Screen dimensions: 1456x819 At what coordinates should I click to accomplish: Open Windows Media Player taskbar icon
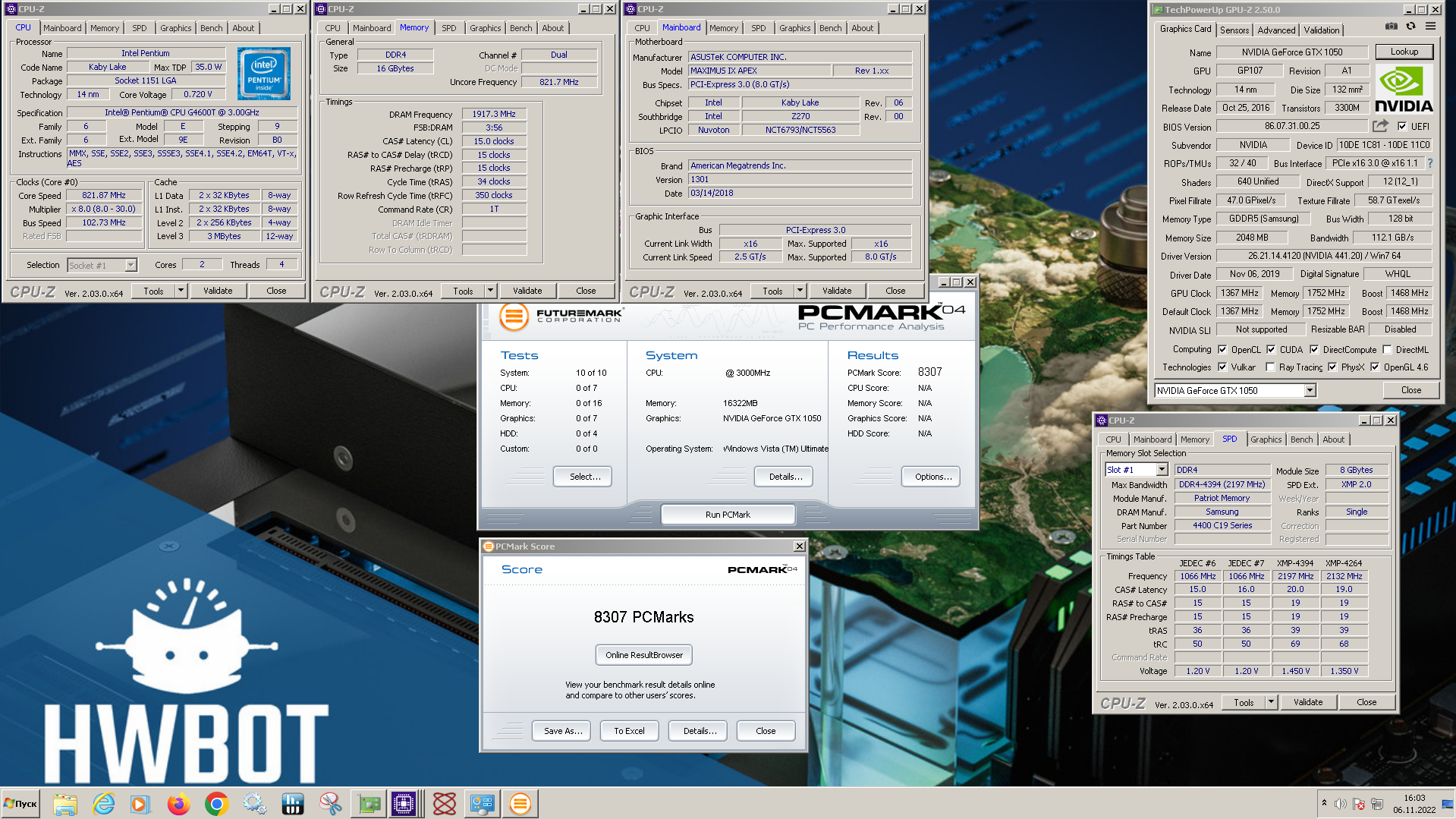[140, 804]
